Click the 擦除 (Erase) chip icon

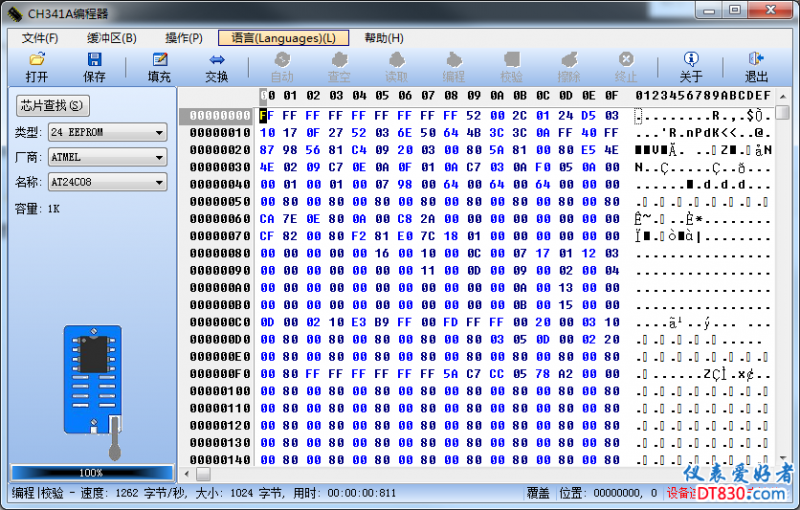click(x=569, y=67)
